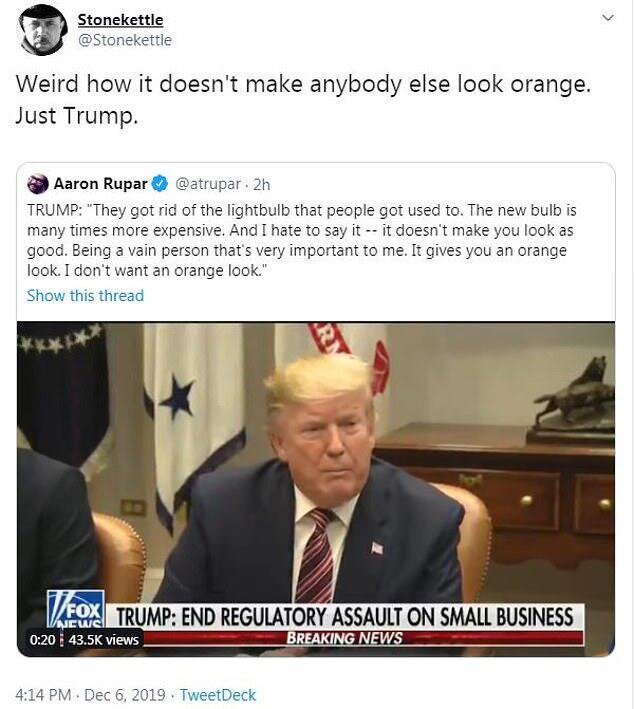This screenshot has width=634, height=709.
Task: Click Stonekettle's profile avatar
Action: point(43,30)
